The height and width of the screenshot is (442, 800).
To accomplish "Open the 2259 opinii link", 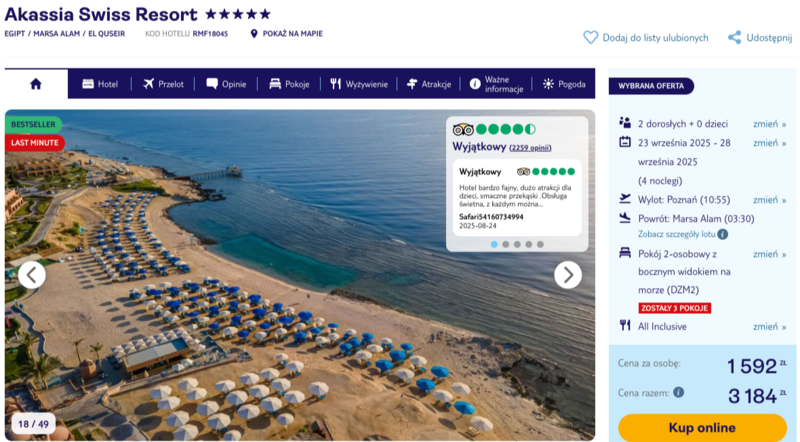I will point(531,148).
